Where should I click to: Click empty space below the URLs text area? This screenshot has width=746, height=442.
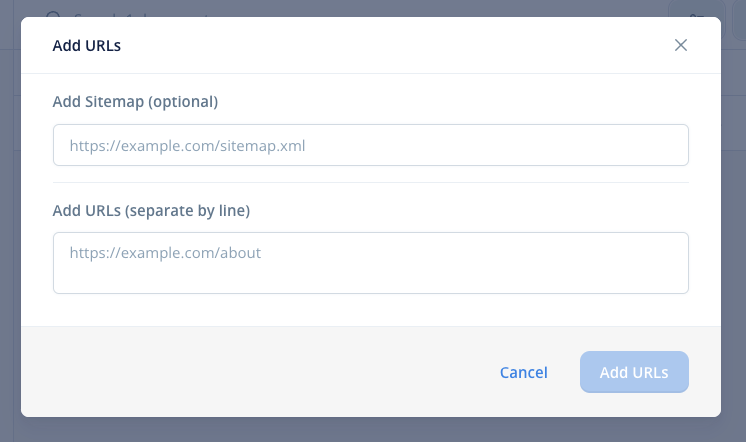click(x=371, y=310)
